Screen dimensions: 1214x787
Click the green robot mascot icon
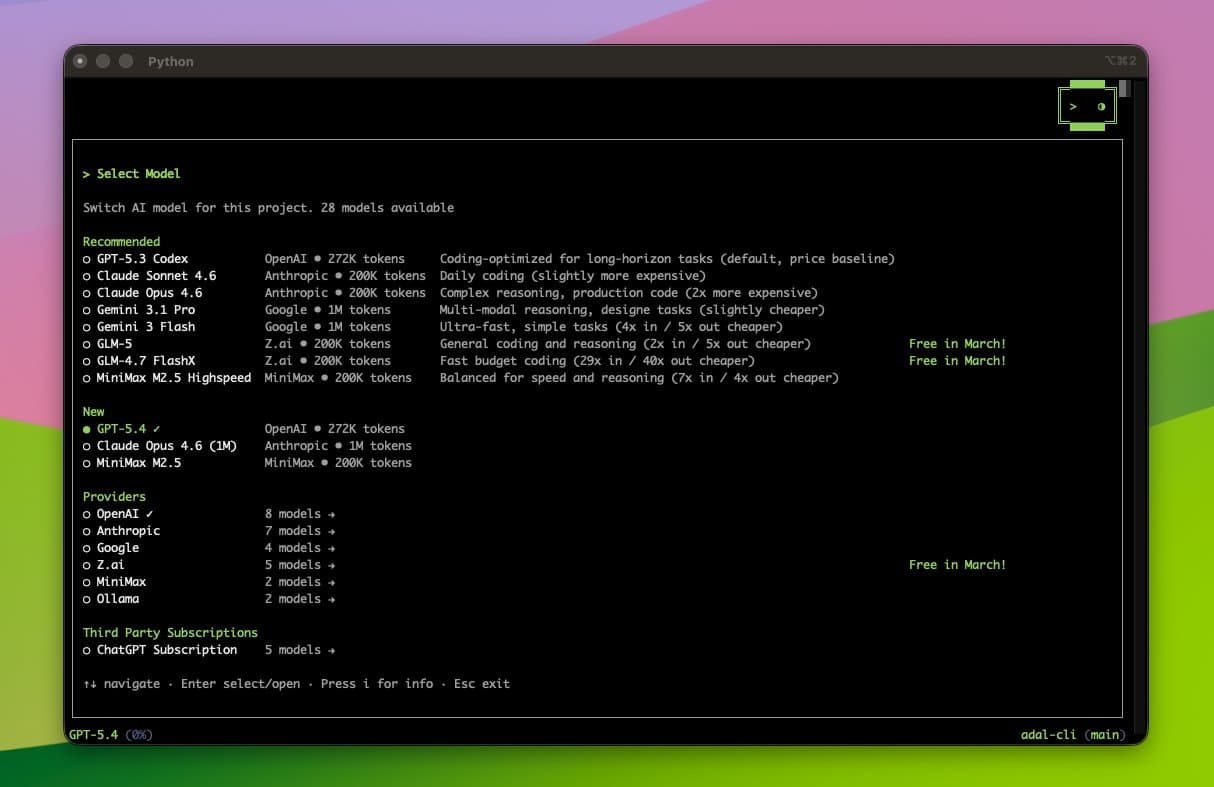1087,106
